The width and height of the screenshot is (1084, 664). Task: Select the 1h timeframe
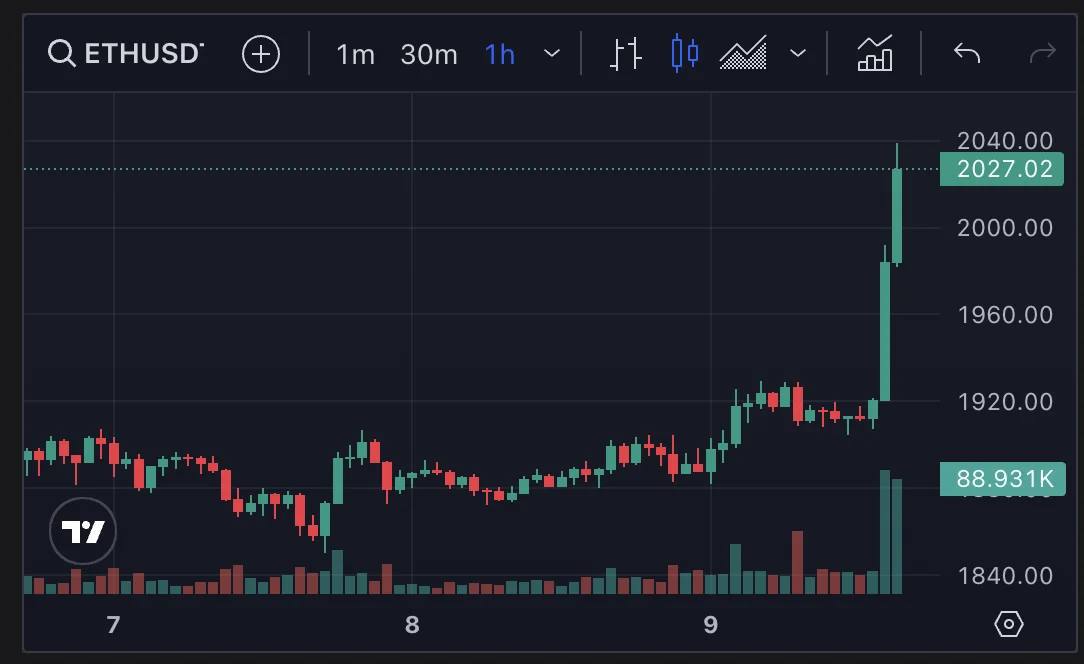(x=499, y=53)
